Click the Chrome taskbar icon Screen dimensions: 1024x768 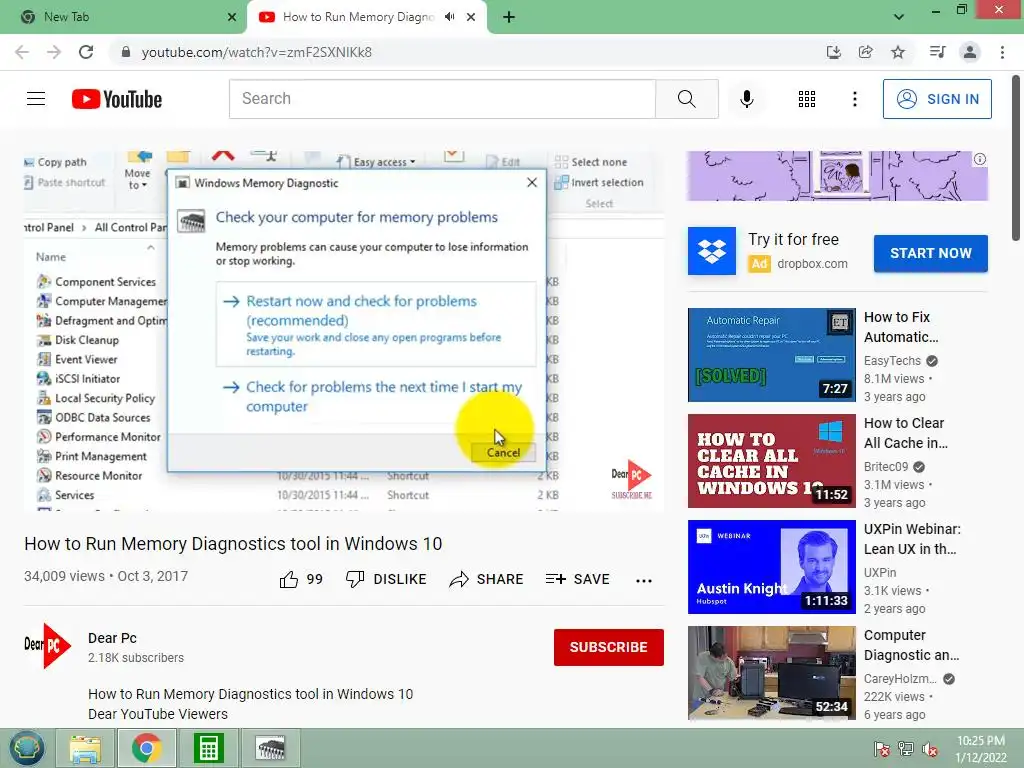[146, 748]
